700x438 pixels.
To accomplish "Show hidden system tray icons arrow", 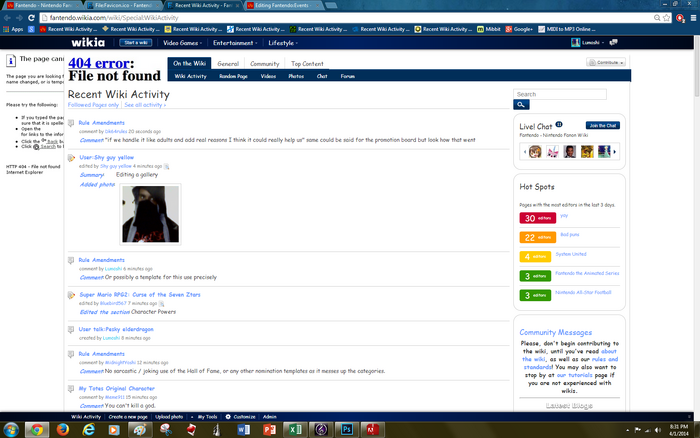I will pyautogui.click(x=628, y=430).
